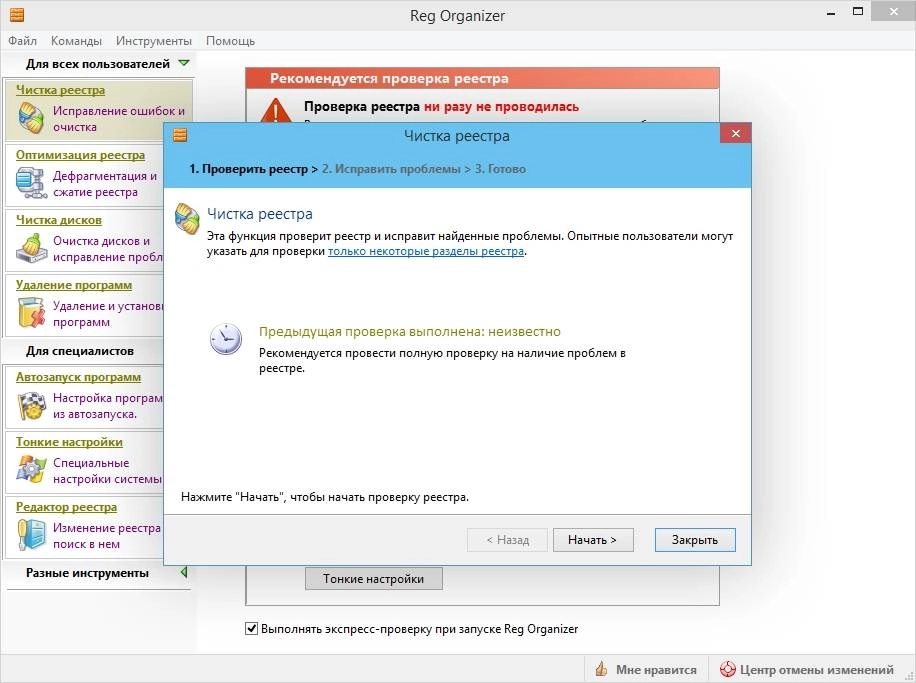Screen dimensions: 916x683
Task: Click the thumbs-up icon in status bar
Action: click(x=601, y=669)
